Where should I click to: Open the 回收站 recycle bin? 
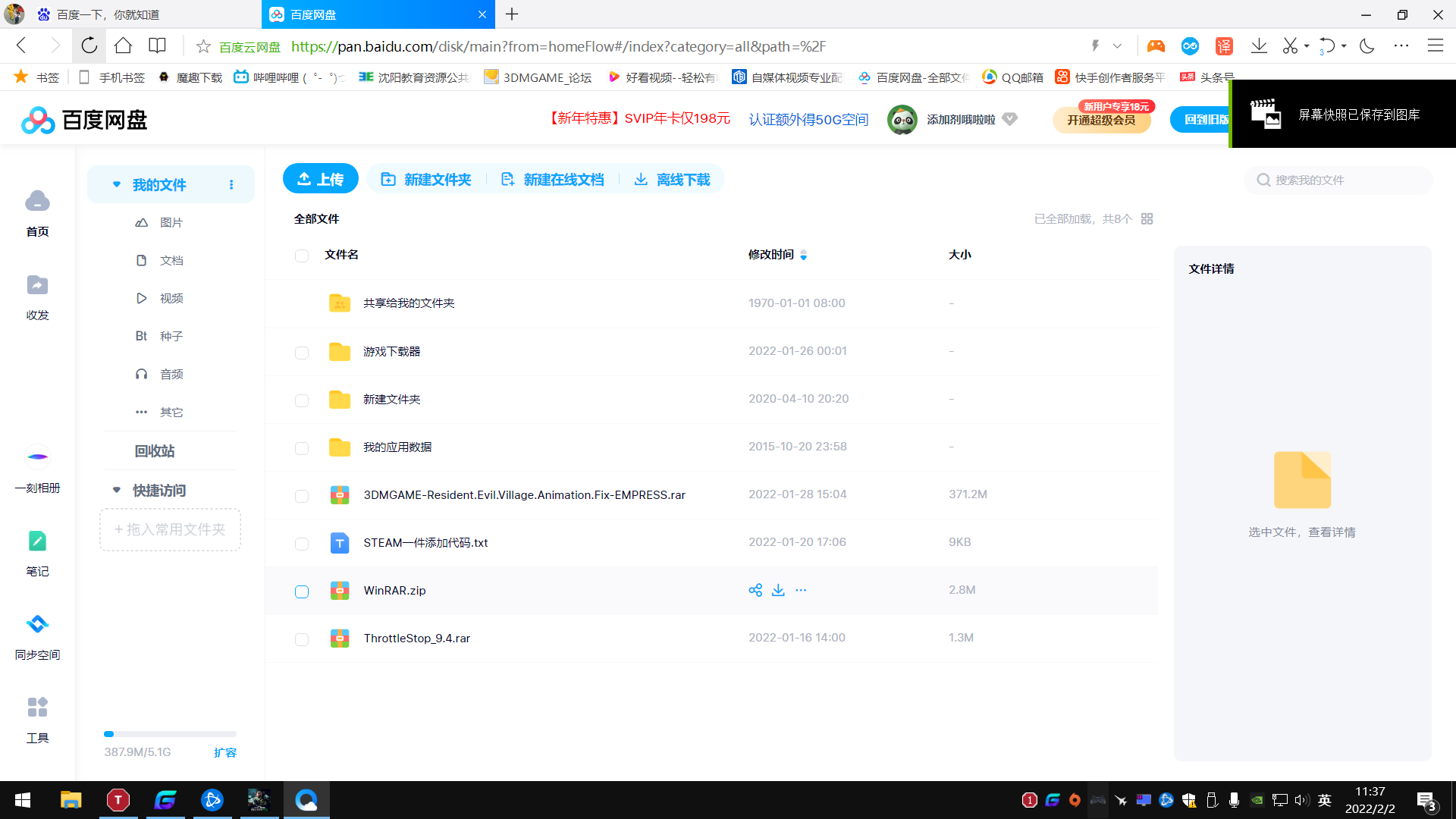155,451
